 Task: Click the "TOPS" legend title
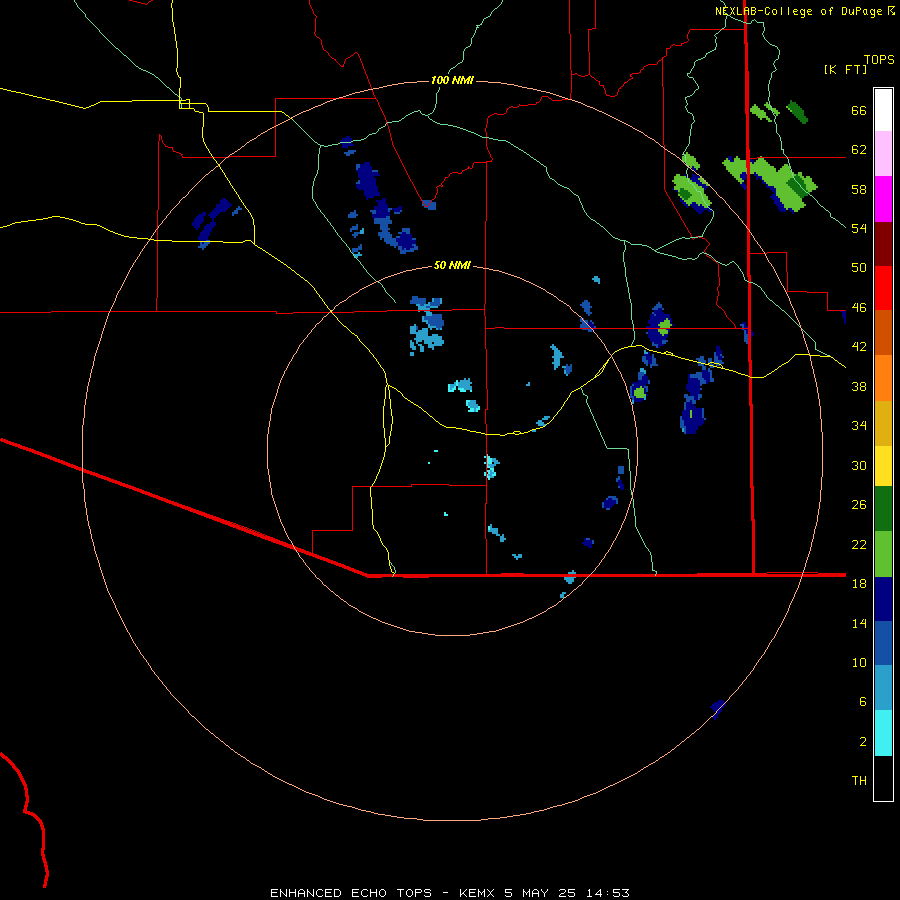click(x=879, y=60)
